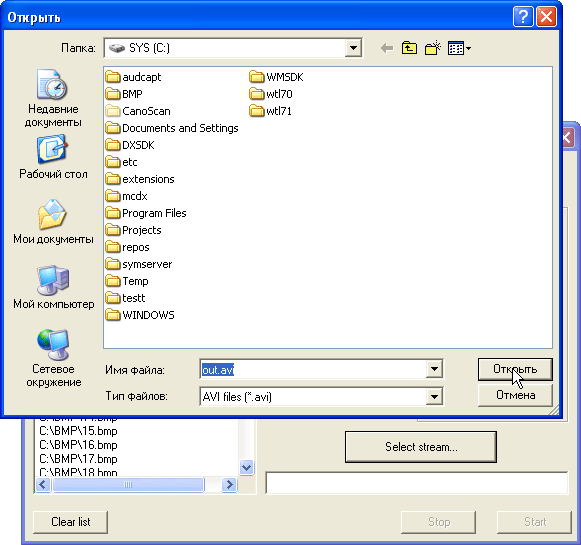
Task: Select the CanoScan folder
Action: [137, 111]
